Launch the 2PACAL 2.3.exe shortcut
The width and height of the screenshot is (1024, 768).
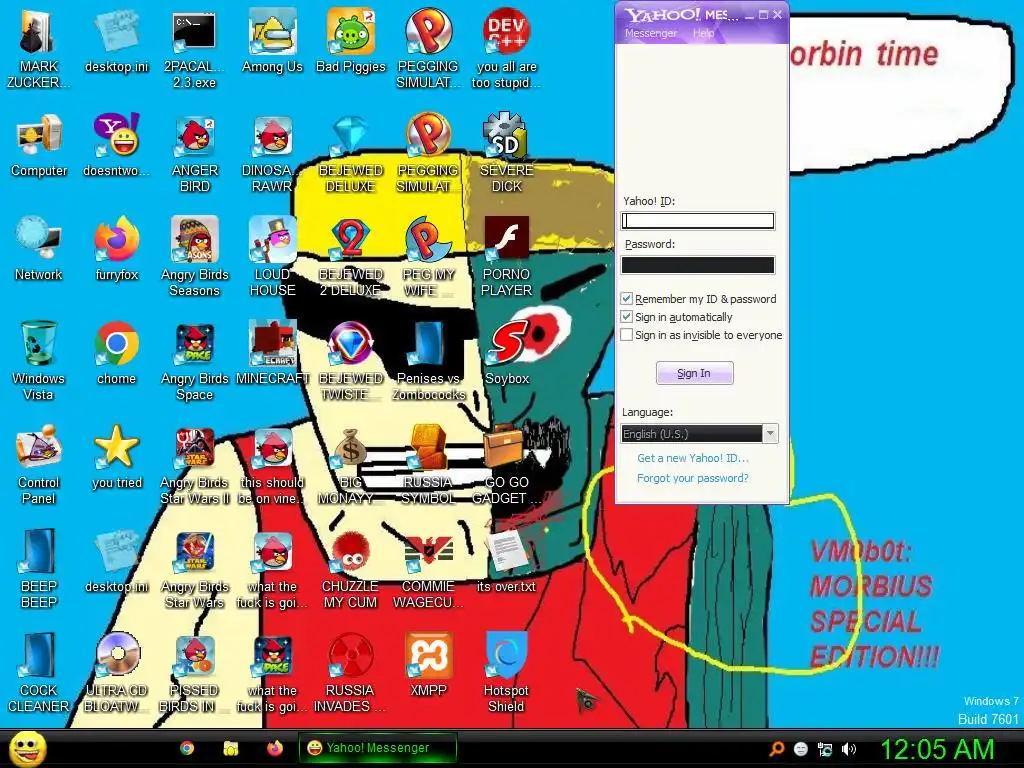[x=194, y=47]
